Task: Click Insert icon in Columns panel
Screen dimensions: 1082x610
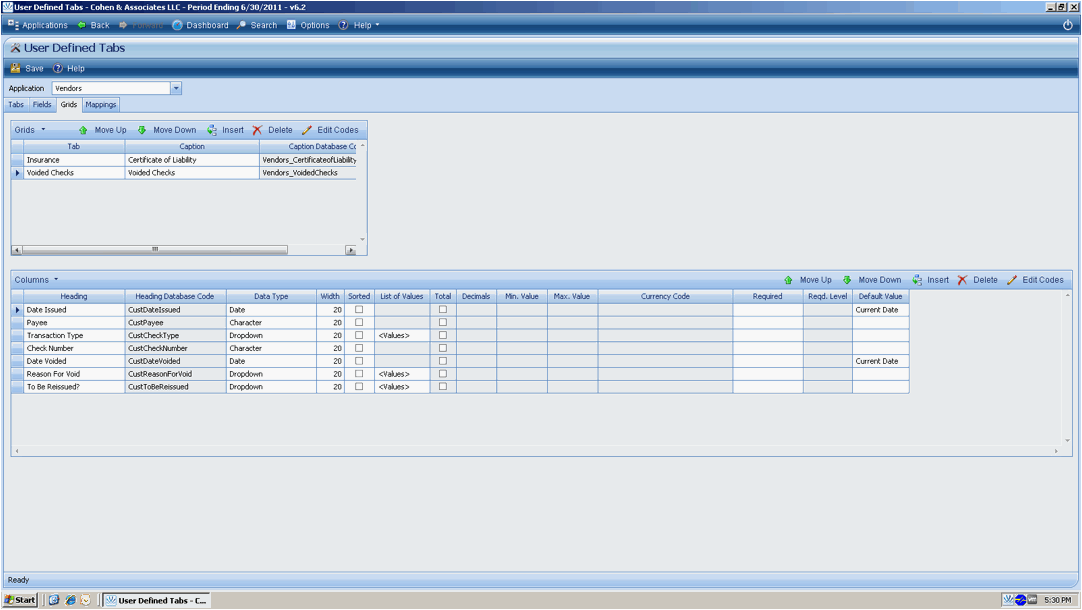Action: pos(917,280)
